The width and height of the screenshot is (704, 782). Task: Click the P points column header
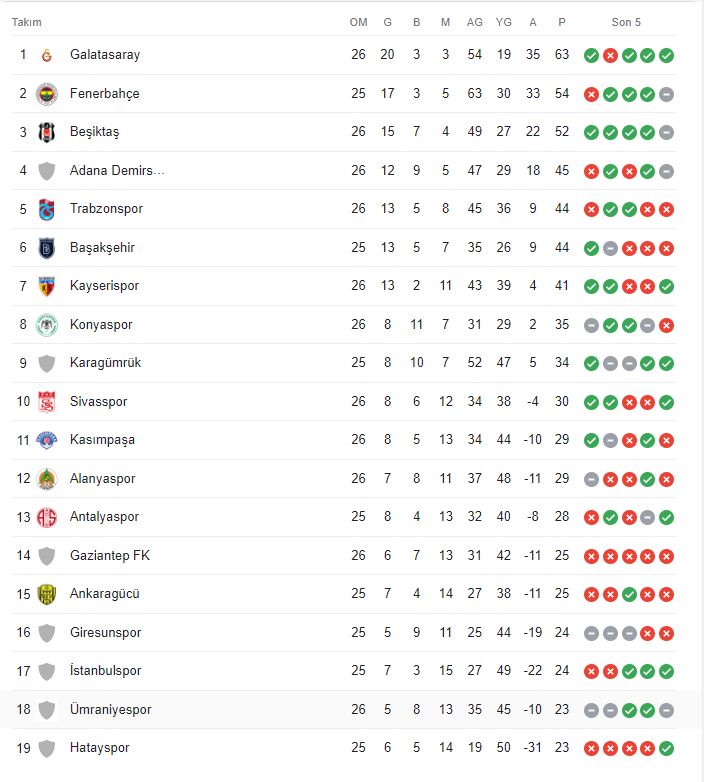click(562, 22)
